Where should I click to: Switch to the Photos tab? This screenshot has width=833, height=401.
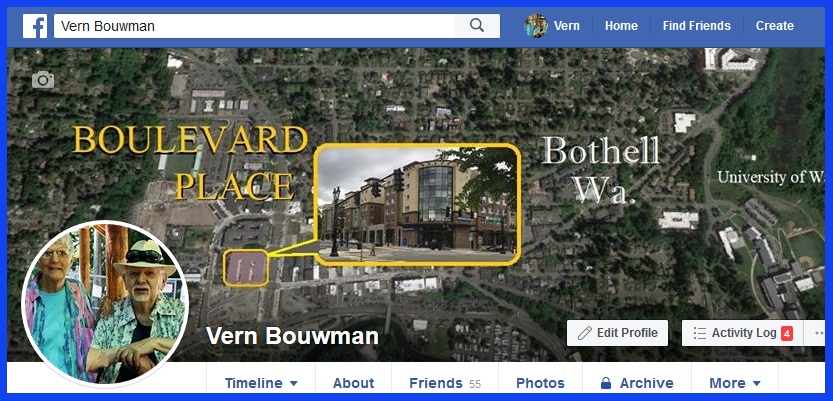pos(540,383)
